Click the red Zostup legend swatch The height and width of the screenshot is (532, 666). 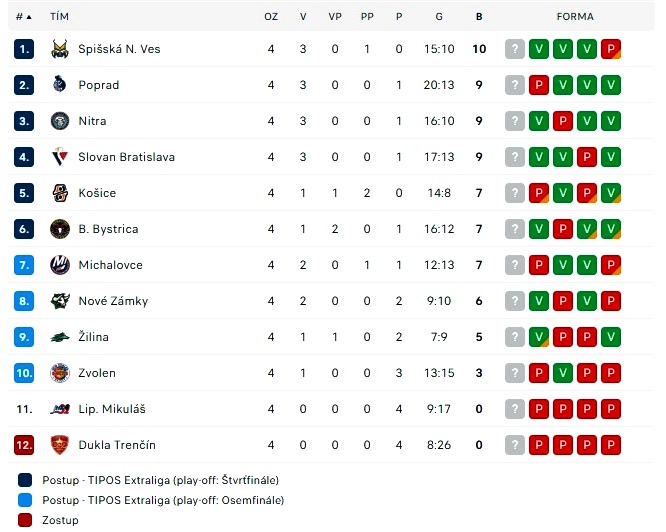25,520
